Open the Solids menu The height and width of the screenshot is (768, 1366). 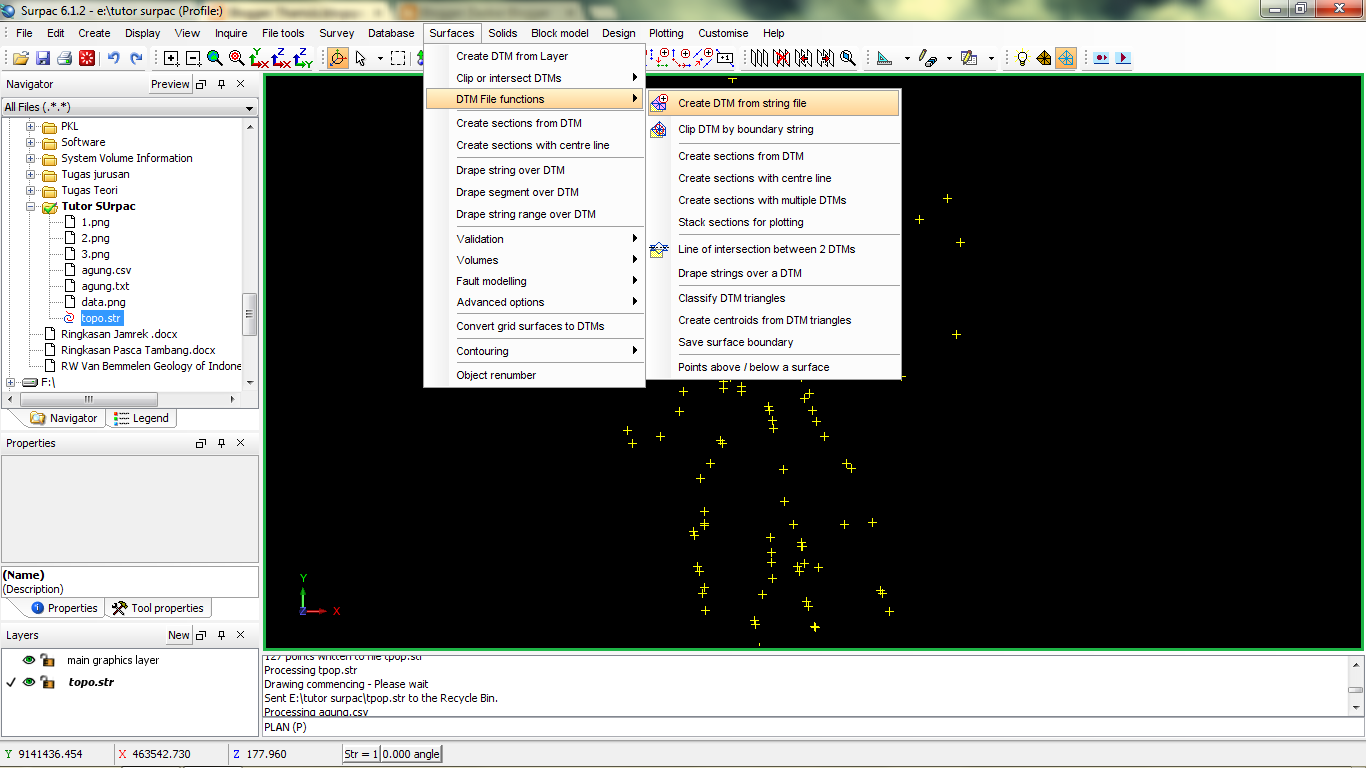click(x=503, y=33)
